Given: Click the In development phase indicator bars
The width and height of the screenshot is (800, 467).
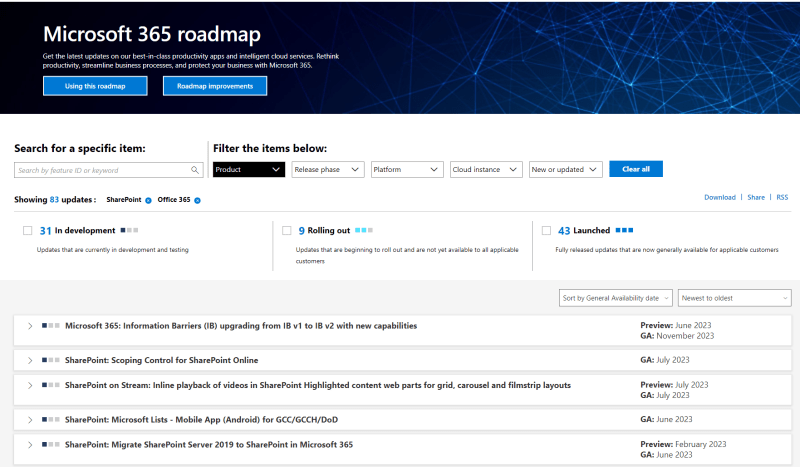Looking at the screenshot, I should [129, 230].
